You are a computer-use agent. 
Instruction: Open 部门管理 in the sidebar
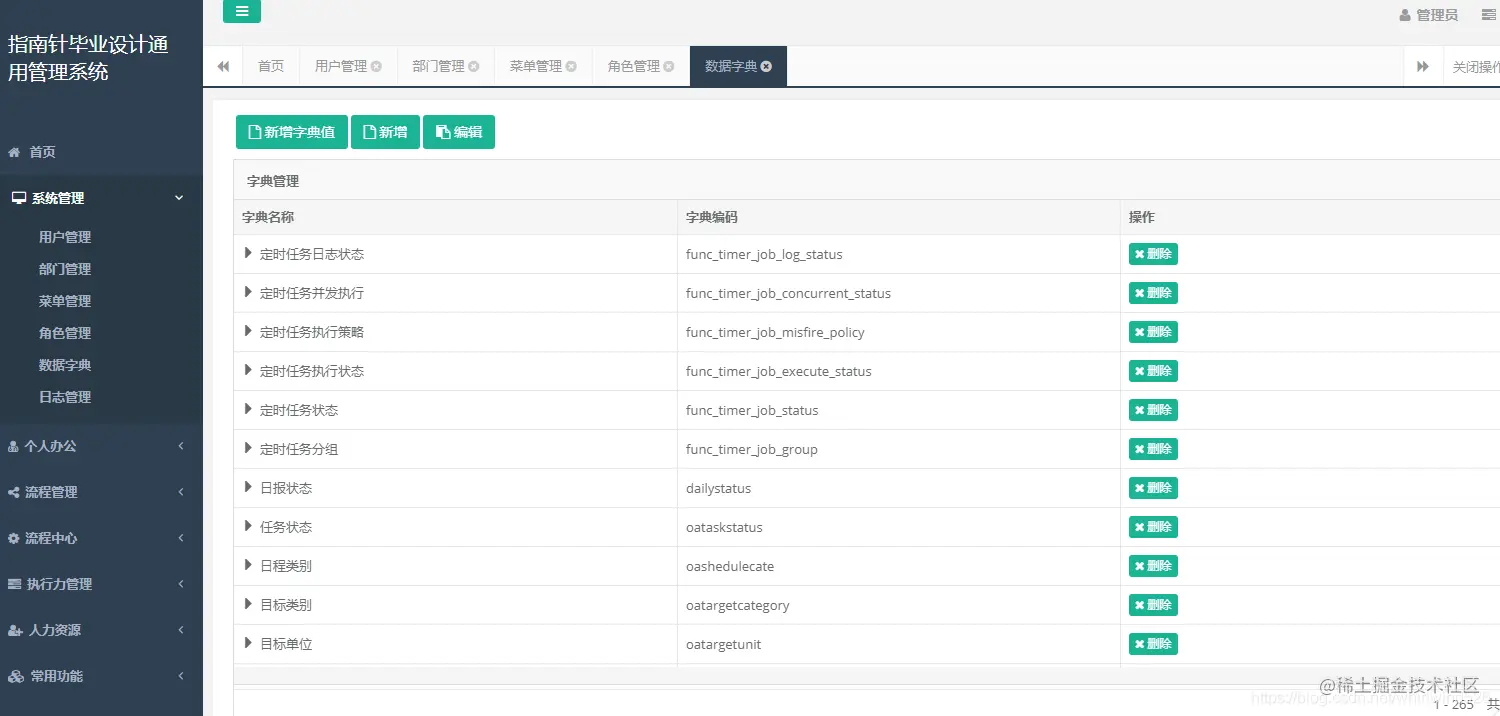click(65, 269)
